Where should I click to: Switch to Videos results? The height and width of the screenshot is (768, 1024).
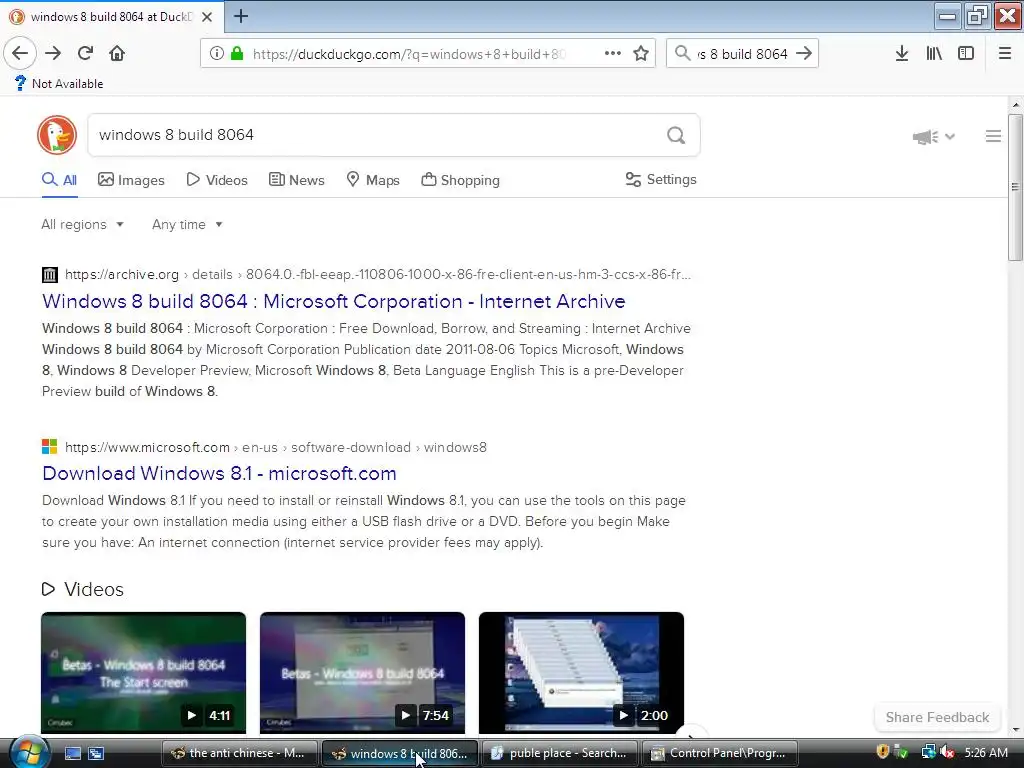click(217, 180)
